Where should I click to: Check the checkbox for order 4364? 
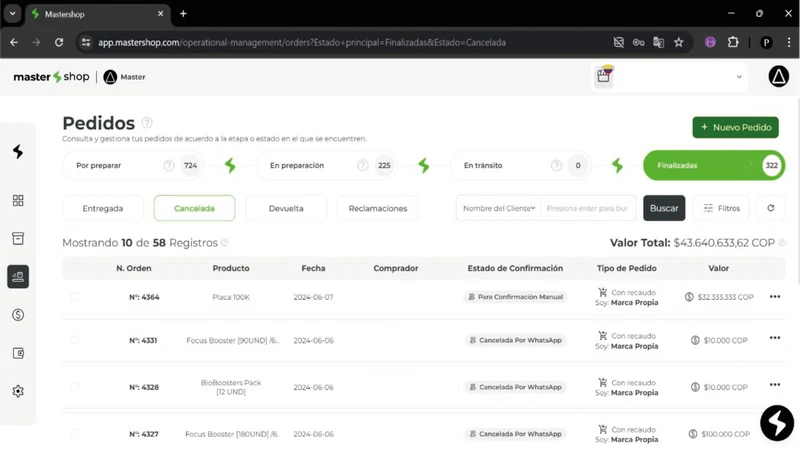74,296
